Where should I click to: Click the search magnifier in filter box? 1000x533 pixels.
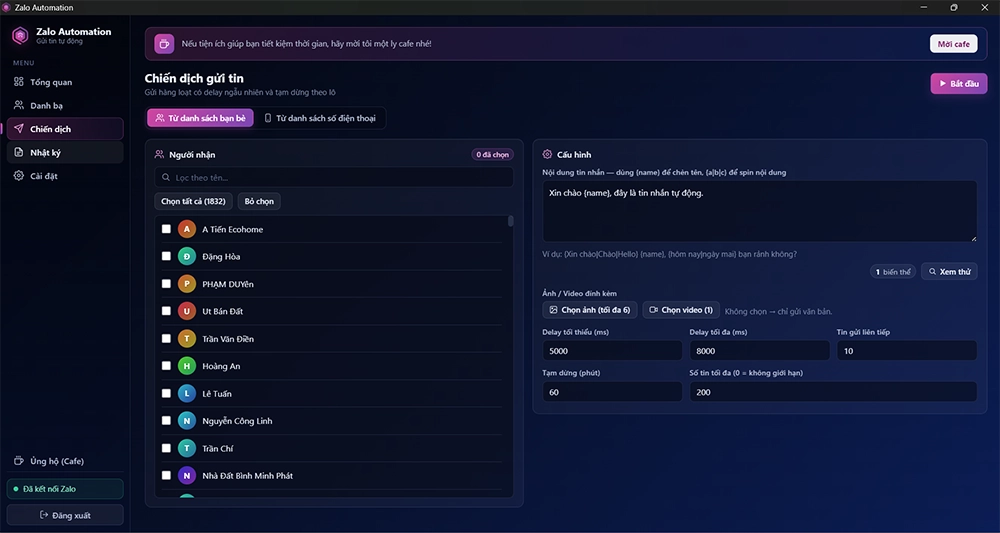(166, 178)
